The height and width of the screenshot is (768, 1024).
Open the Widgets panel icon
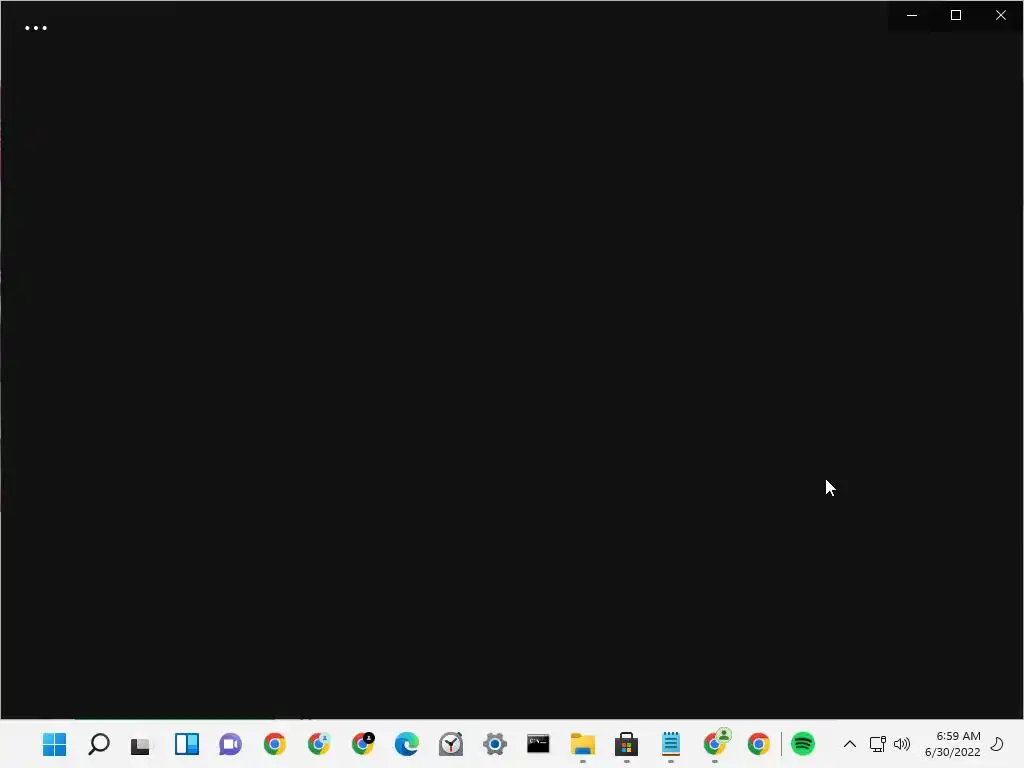[187, 744]
